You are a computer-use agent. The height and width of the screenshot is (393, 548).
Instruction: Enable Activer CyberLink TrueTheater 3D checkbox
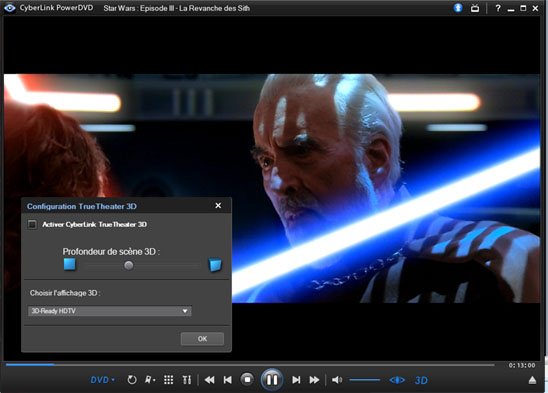[32, 224]
